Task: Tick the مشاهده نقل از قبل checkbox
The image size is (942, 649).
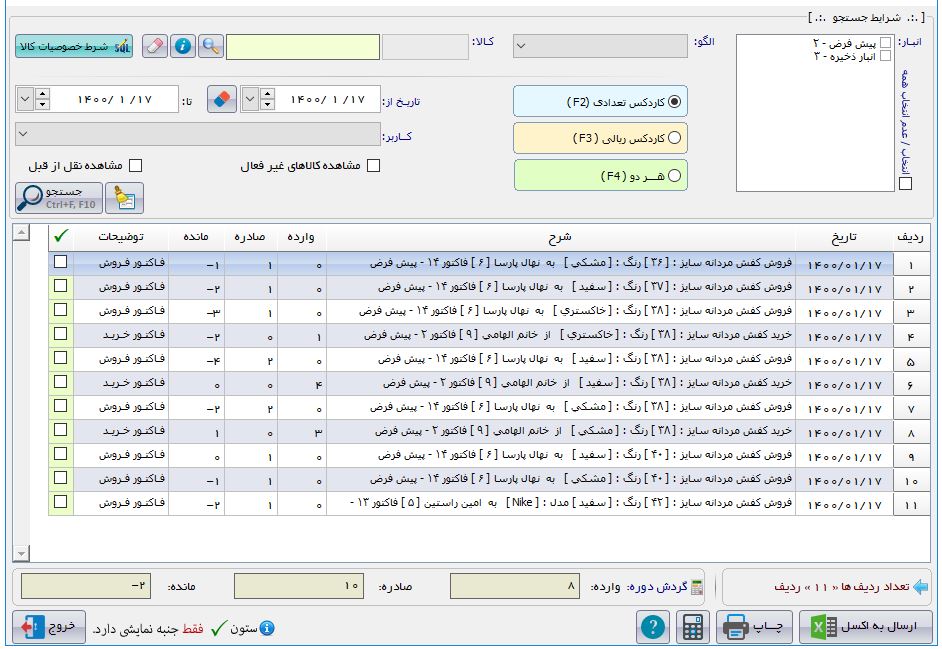Action: [x=135, y=166]
